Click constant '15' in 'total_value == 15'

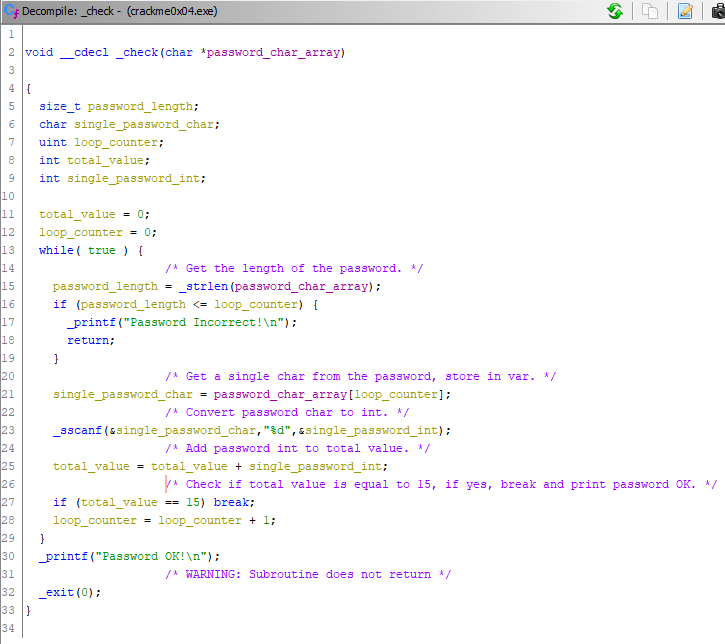193,503
